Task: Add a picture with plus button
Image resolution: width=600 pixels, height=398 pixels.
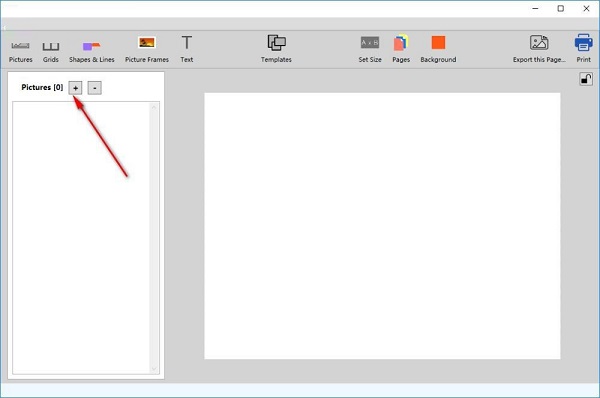Action: (x=75, y=88)
